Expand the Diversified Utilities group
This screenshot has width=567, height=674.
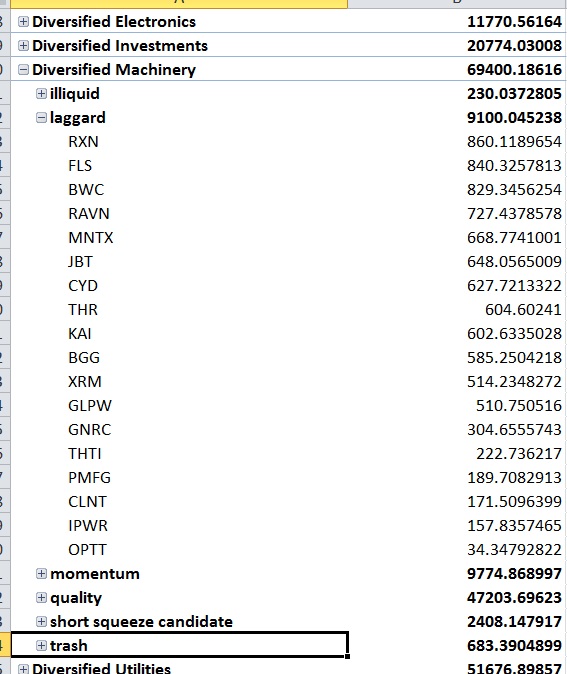23,669
